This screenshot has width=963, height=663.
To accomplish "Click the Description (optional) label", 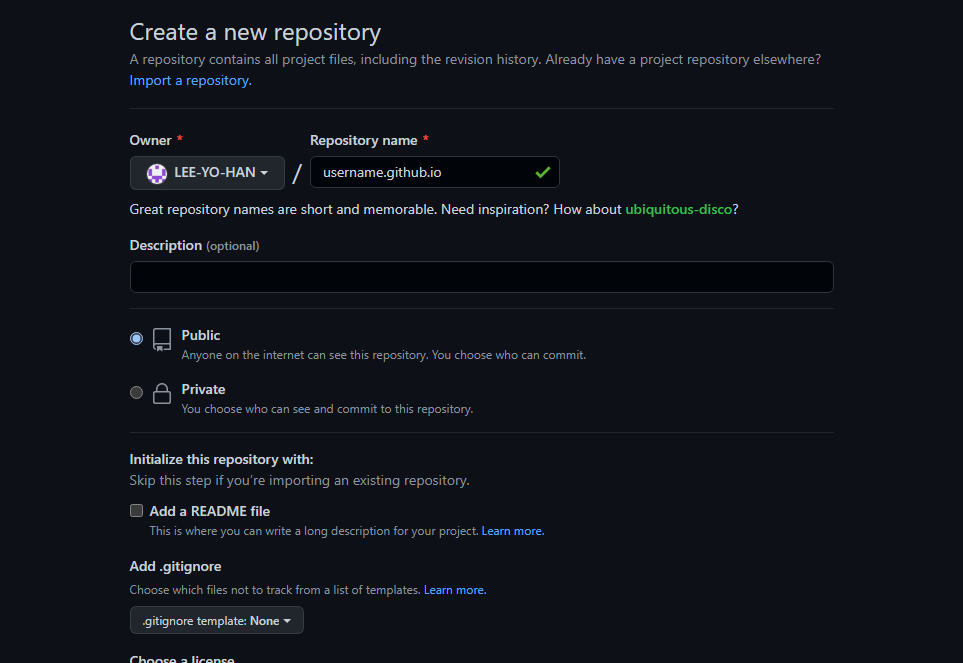I will point(195,246).
